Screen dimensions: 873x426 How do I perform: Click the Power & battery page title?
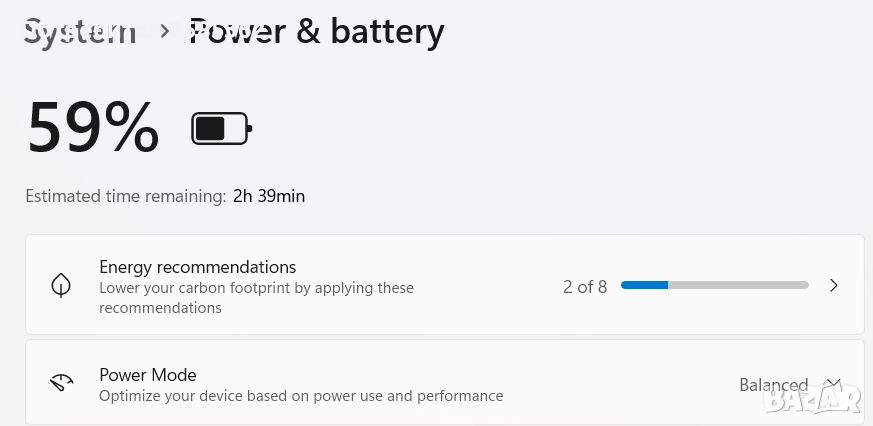(317, 31)
